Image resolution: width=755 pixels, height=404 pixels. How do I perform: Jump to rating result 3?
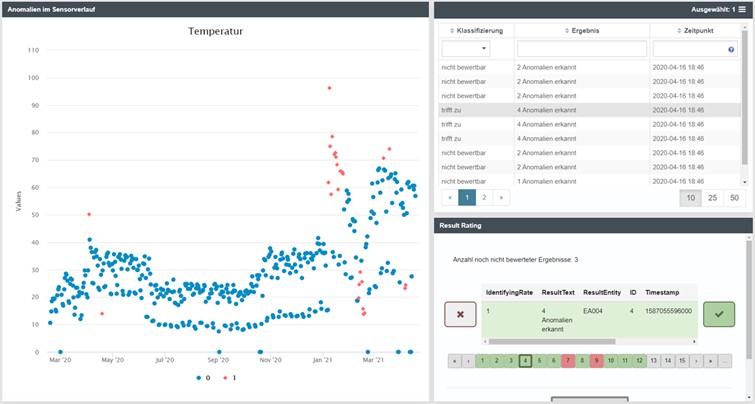[x=511, y=361]
